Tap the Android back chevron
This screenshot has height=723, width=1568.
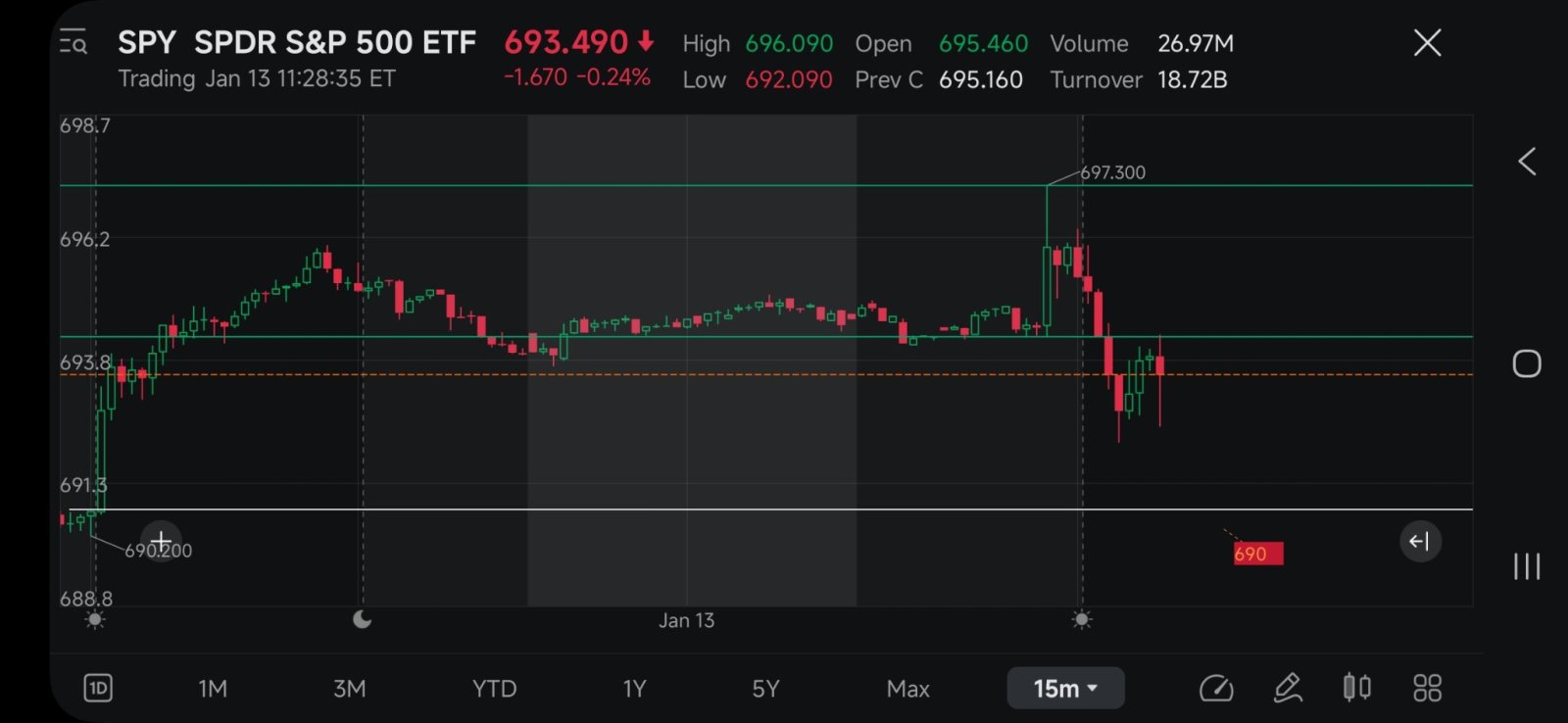tap(1527, 162)
